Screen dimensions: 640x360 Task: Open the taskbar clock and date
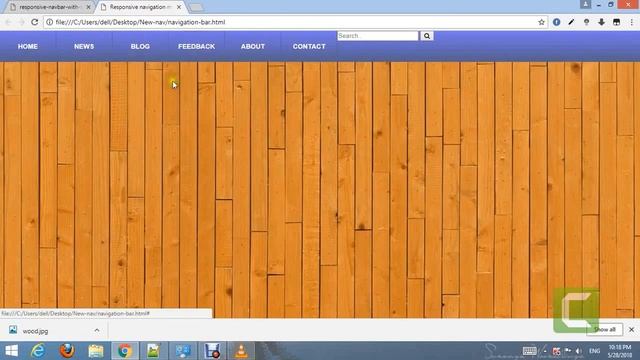[x=620, y=351]
